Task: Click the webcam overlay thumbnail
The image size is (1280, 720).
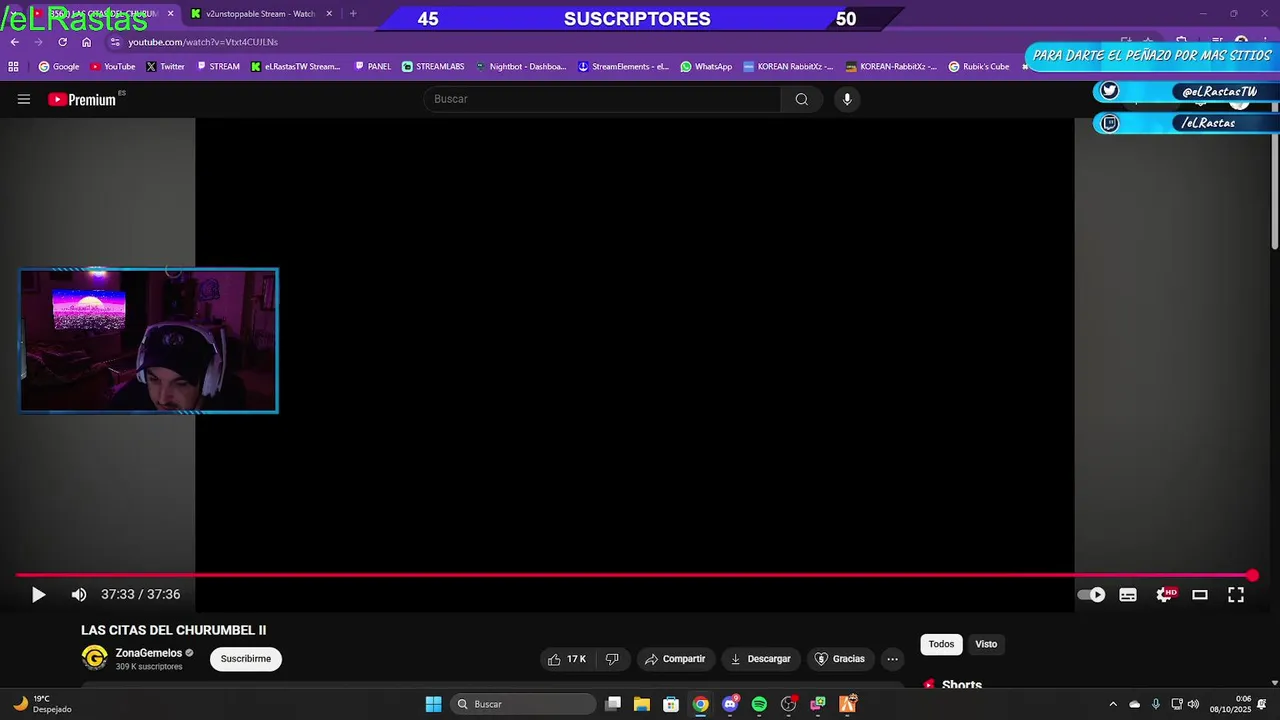Action: point(149,341)
